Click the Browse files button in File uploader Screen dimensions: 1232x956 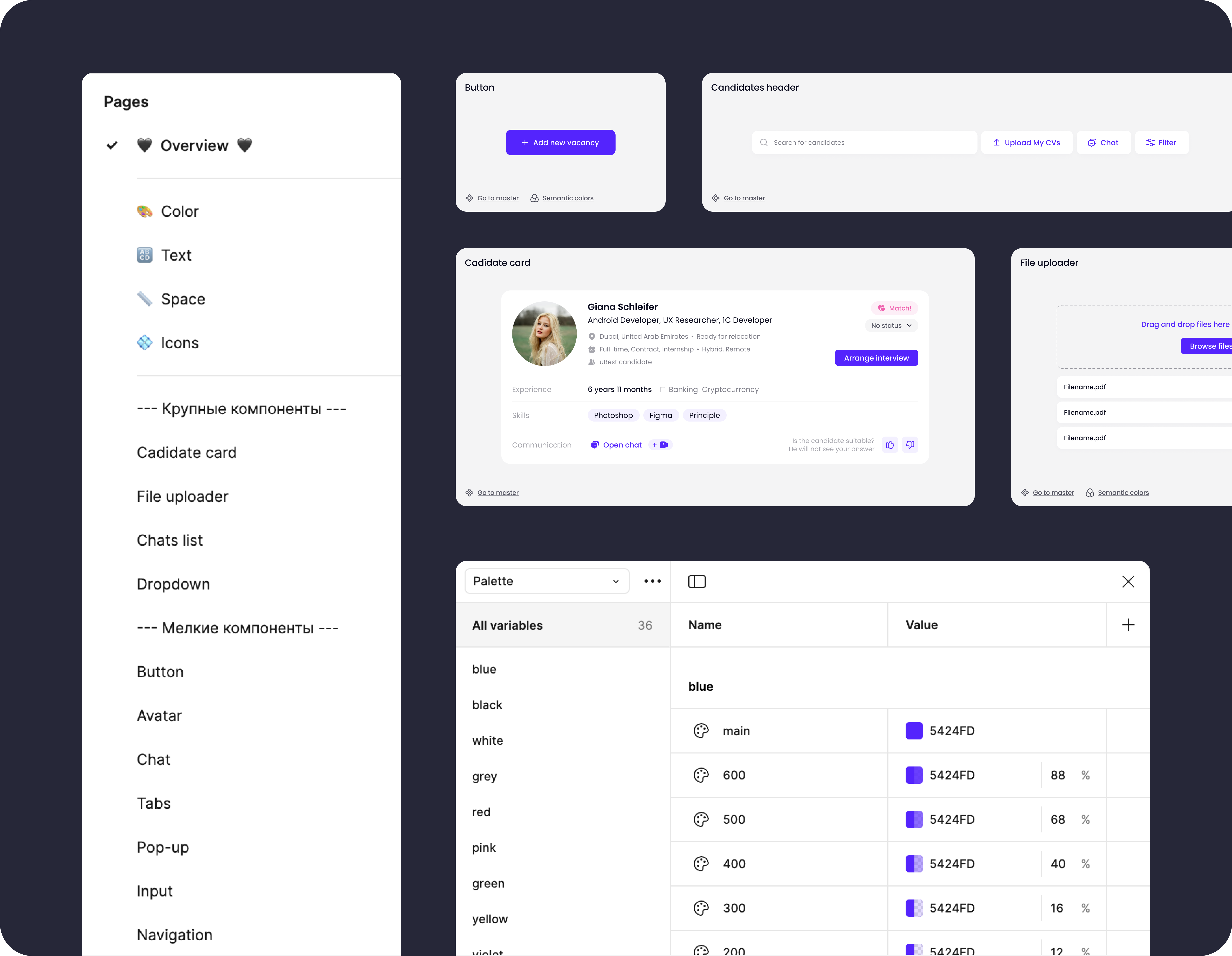1206,346
